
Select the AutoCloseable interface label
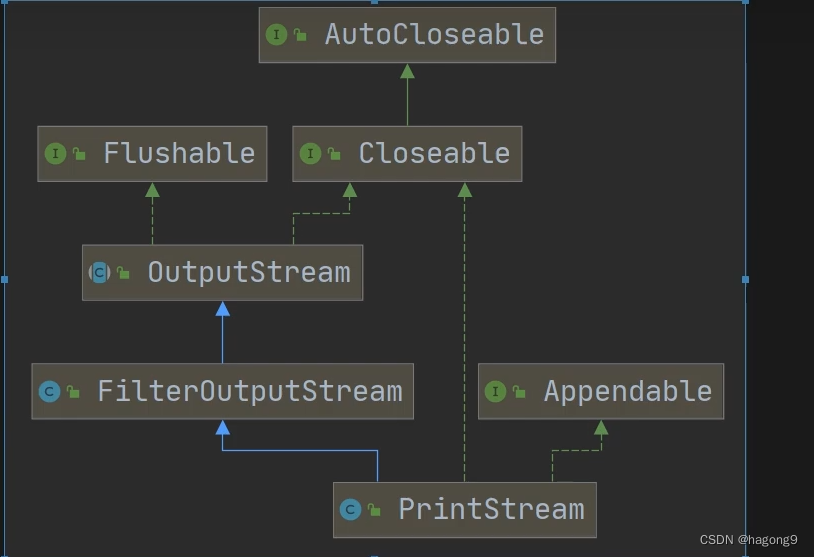coord(434,35)
